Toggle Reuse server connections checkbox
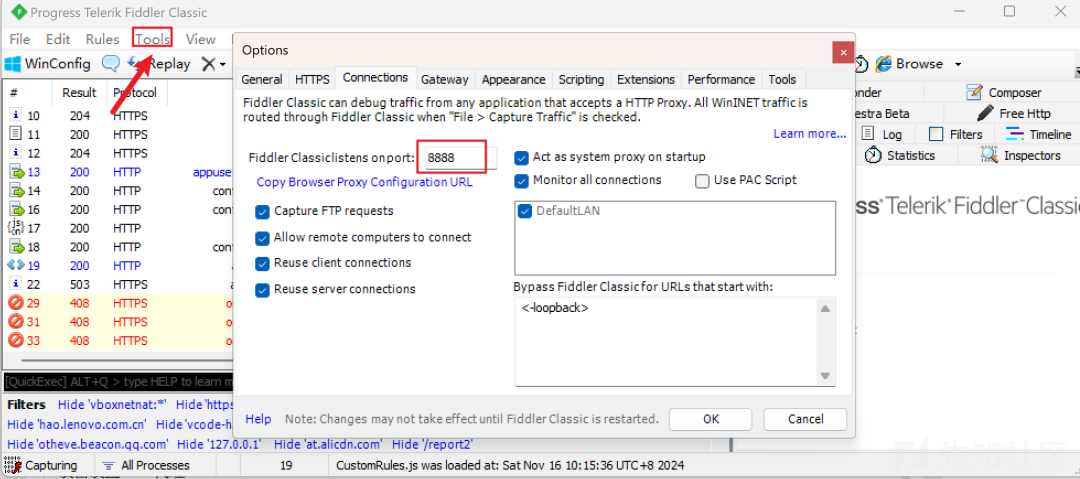This screenshot has width=1080, height=479. (262, 289)
